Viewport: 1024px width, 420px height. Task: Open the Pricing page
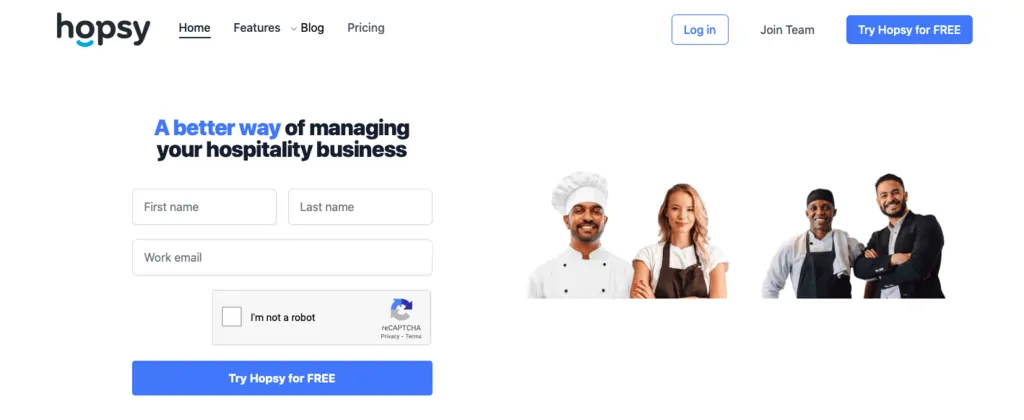pos(366,28)
